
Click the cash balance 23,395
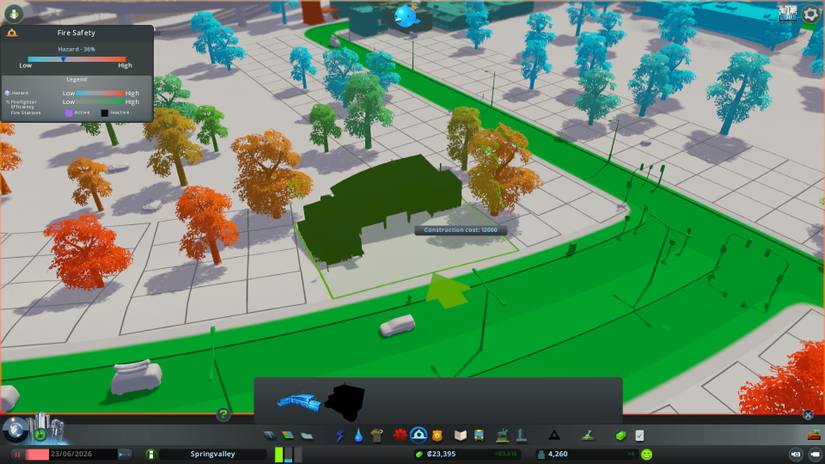tap(441, 454)
